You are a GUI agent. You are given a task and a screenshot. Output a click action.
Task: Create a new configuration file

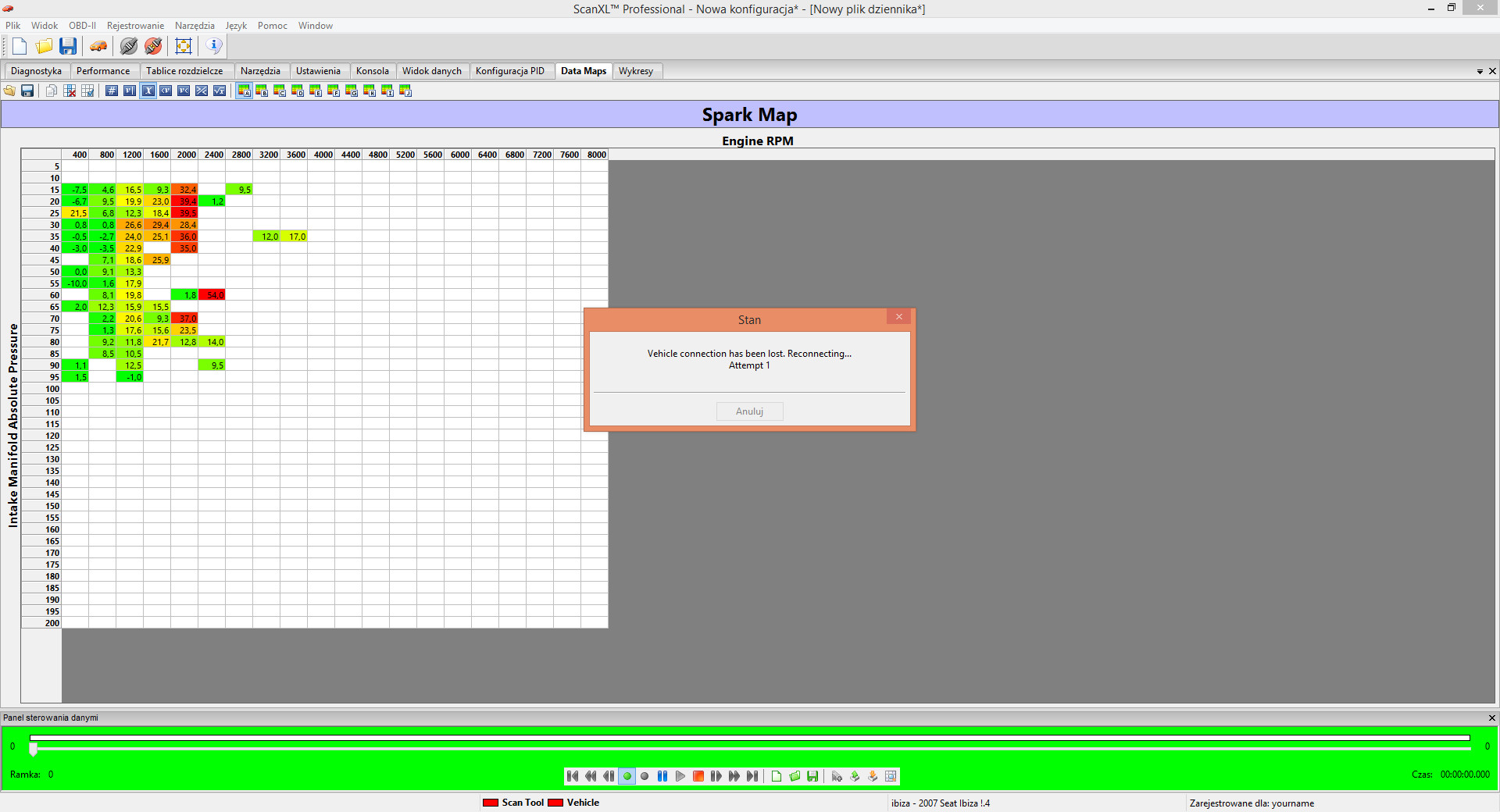20,46
